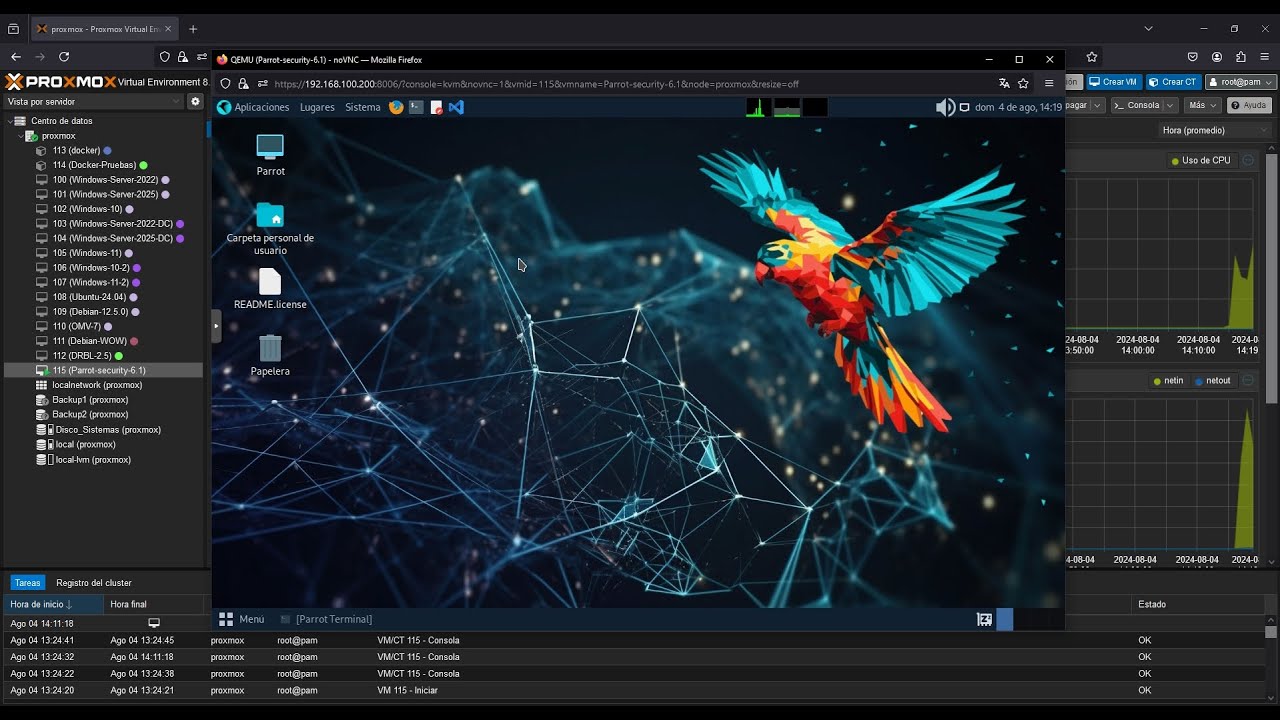Image resolution: width=1280 pixels, height=720 pixels.
Task: Click the translate page icon in noVNC window
Action: [1004, 84]
